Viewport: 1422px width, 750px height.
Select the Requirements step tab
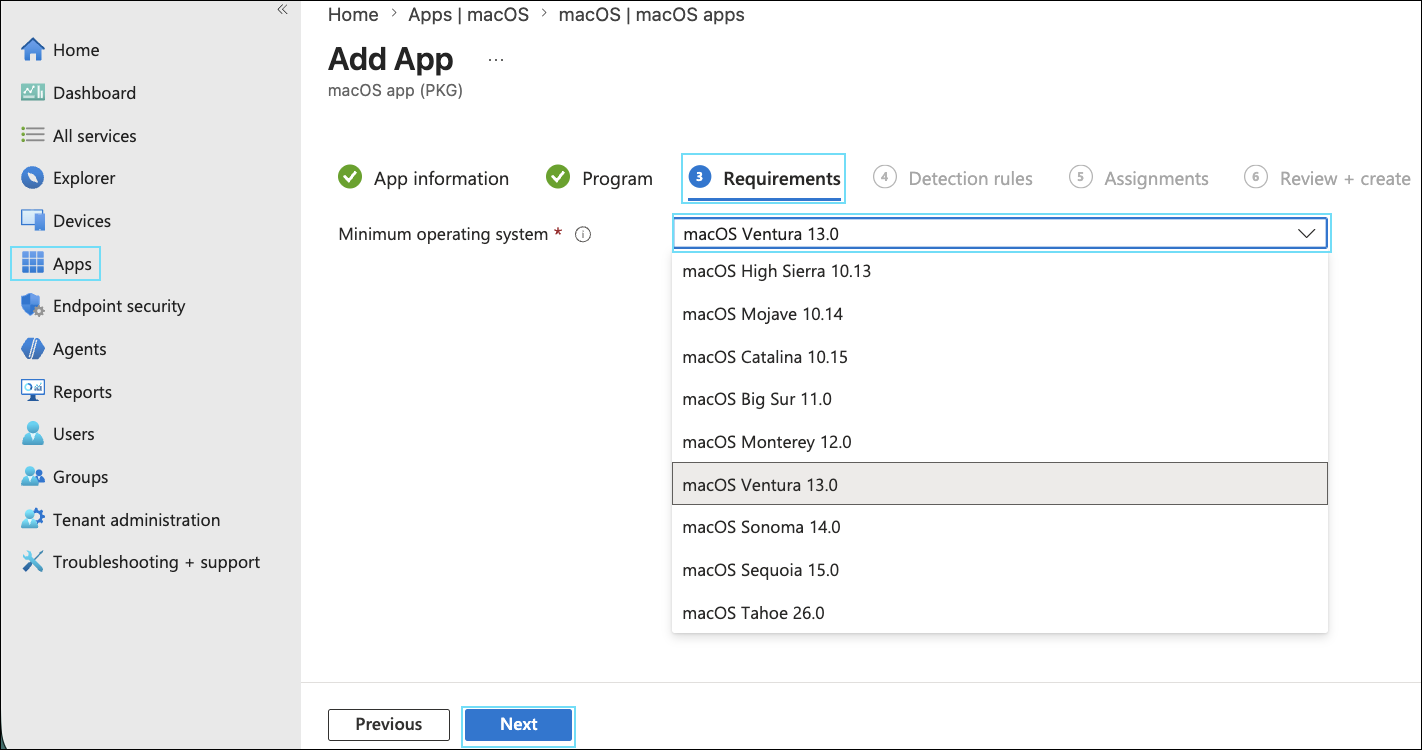click(x=764, y=178)
